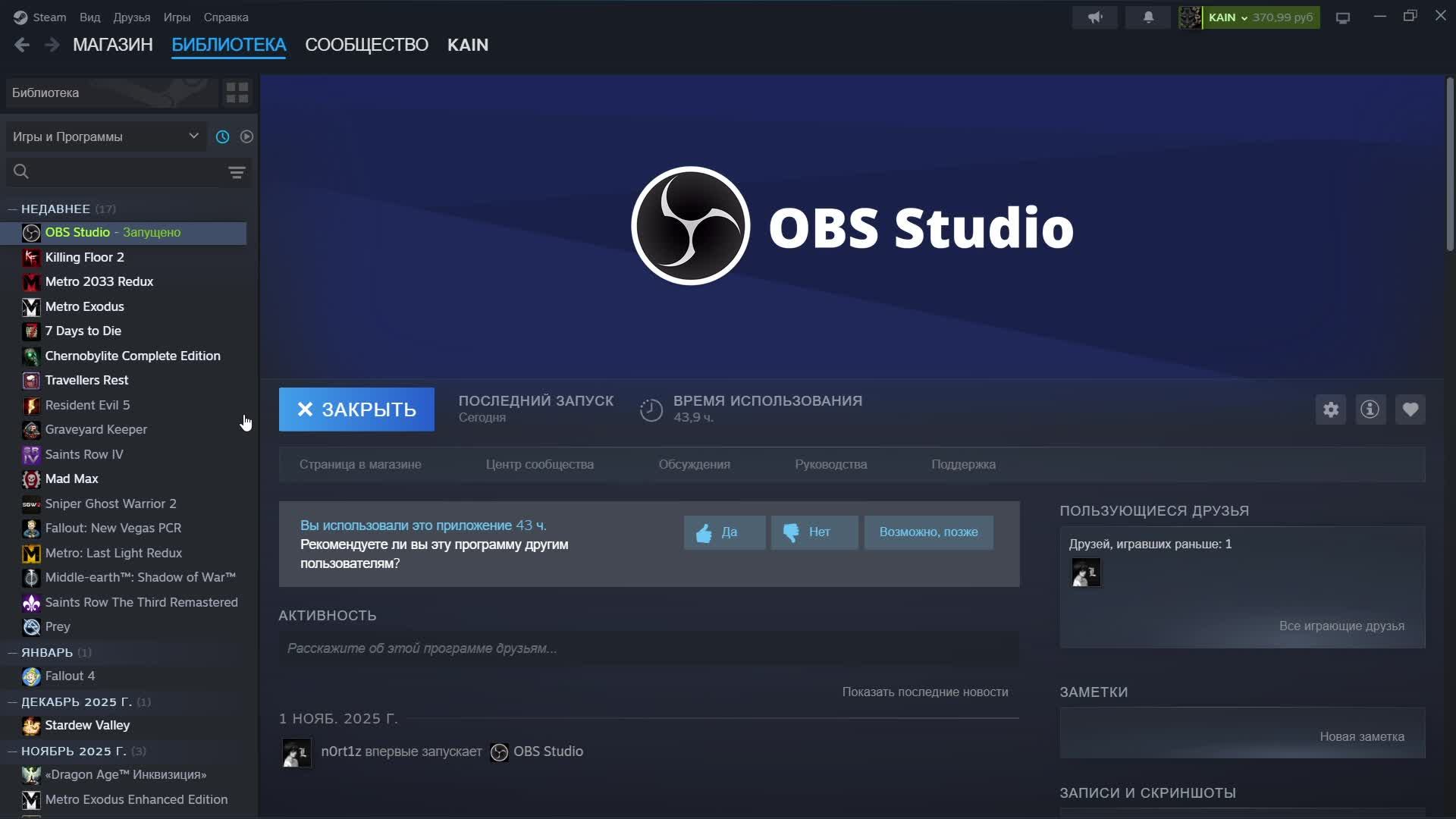Viewport: 1456px width, 819px height.
Task: Open the library advanced filter icon
Action: [237, 173]
